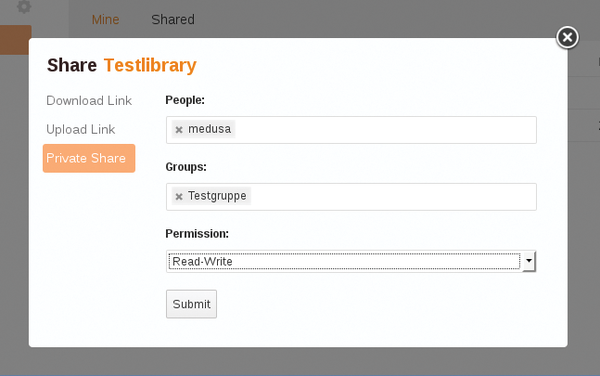Open the Shared libraries tab
600x376 pixels.
(173, 20)
